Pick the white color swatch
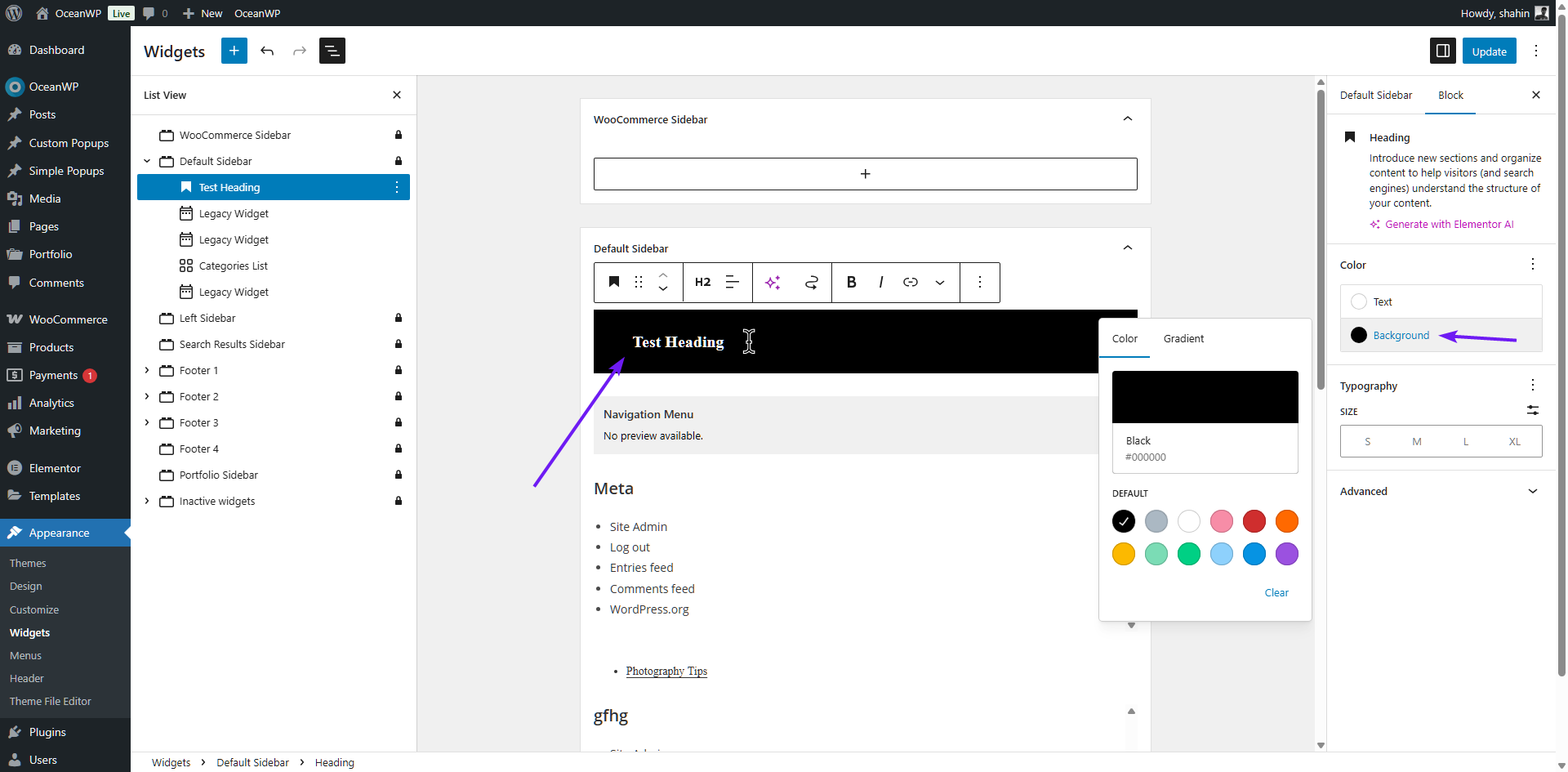 click(x=1188, y=521)
